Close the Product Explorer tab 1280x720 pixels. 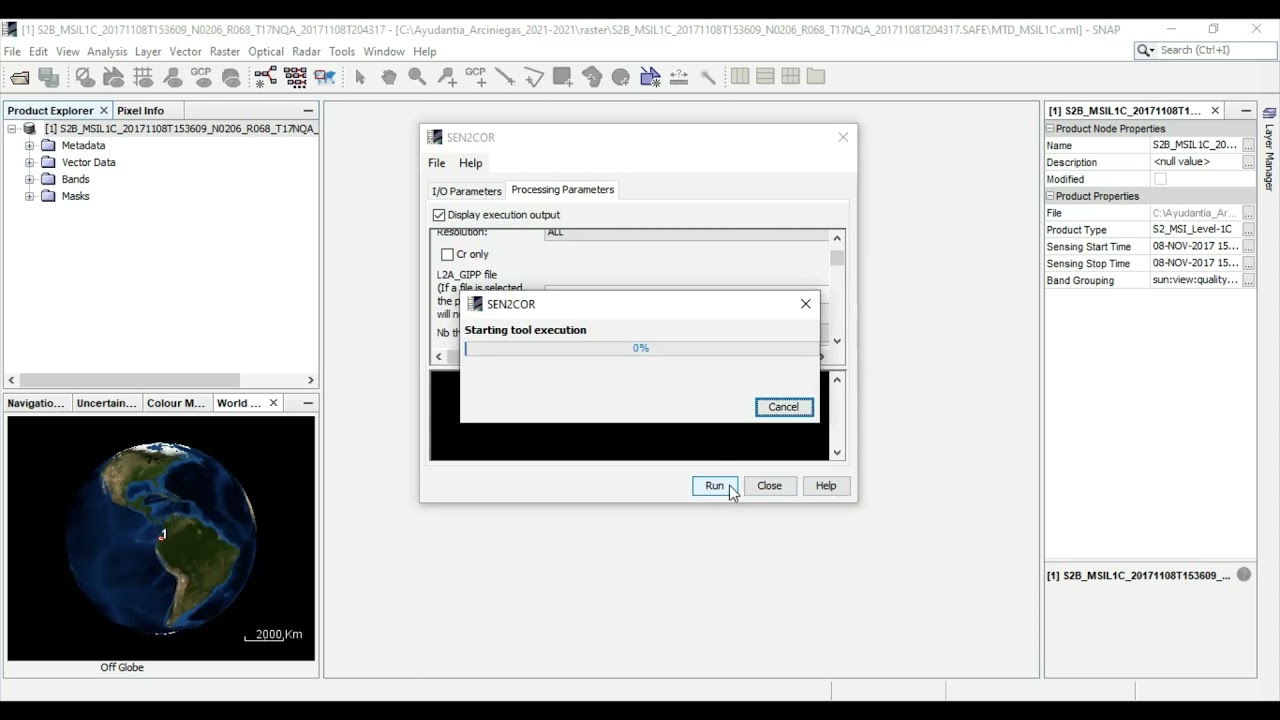[x=103, y=111]
